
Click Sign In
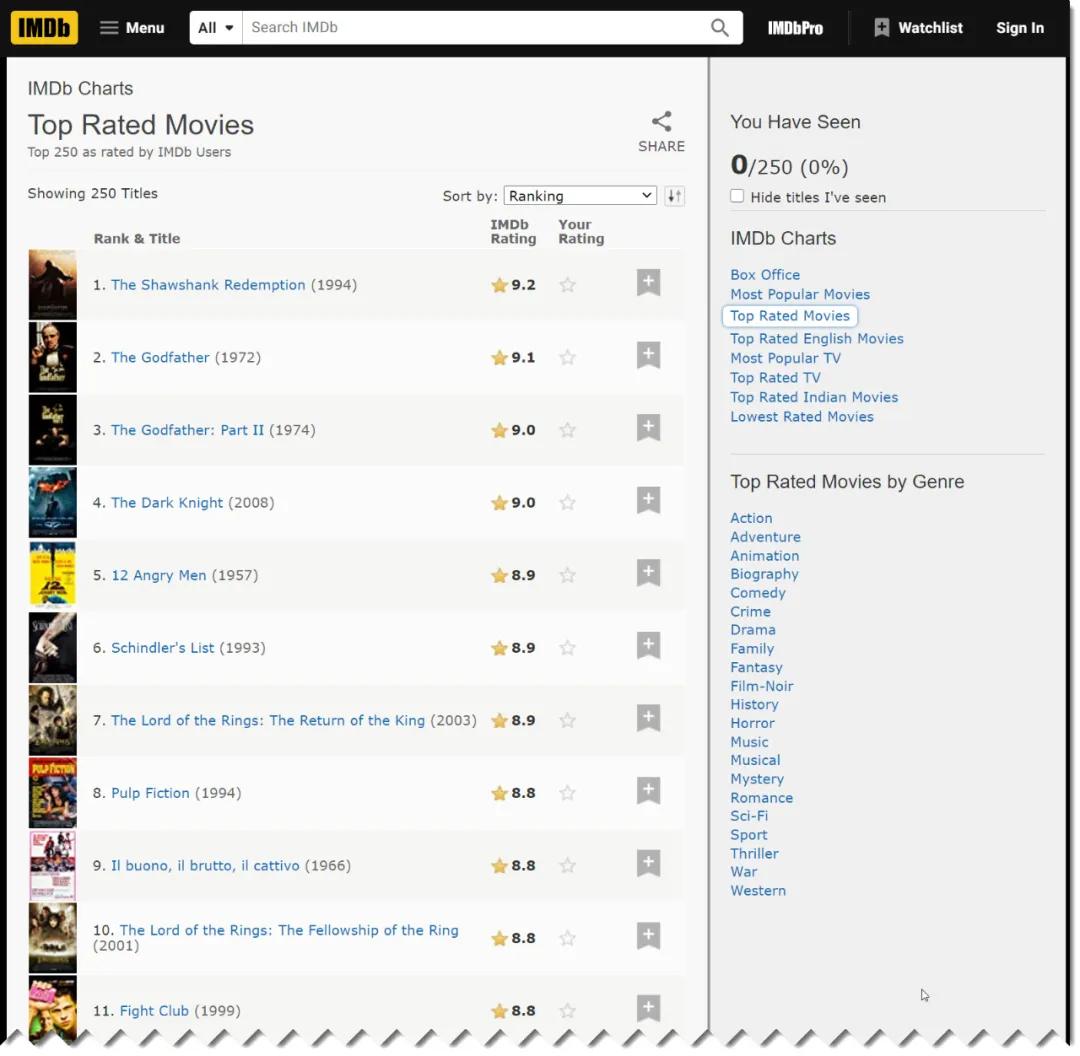(1020, 28)
